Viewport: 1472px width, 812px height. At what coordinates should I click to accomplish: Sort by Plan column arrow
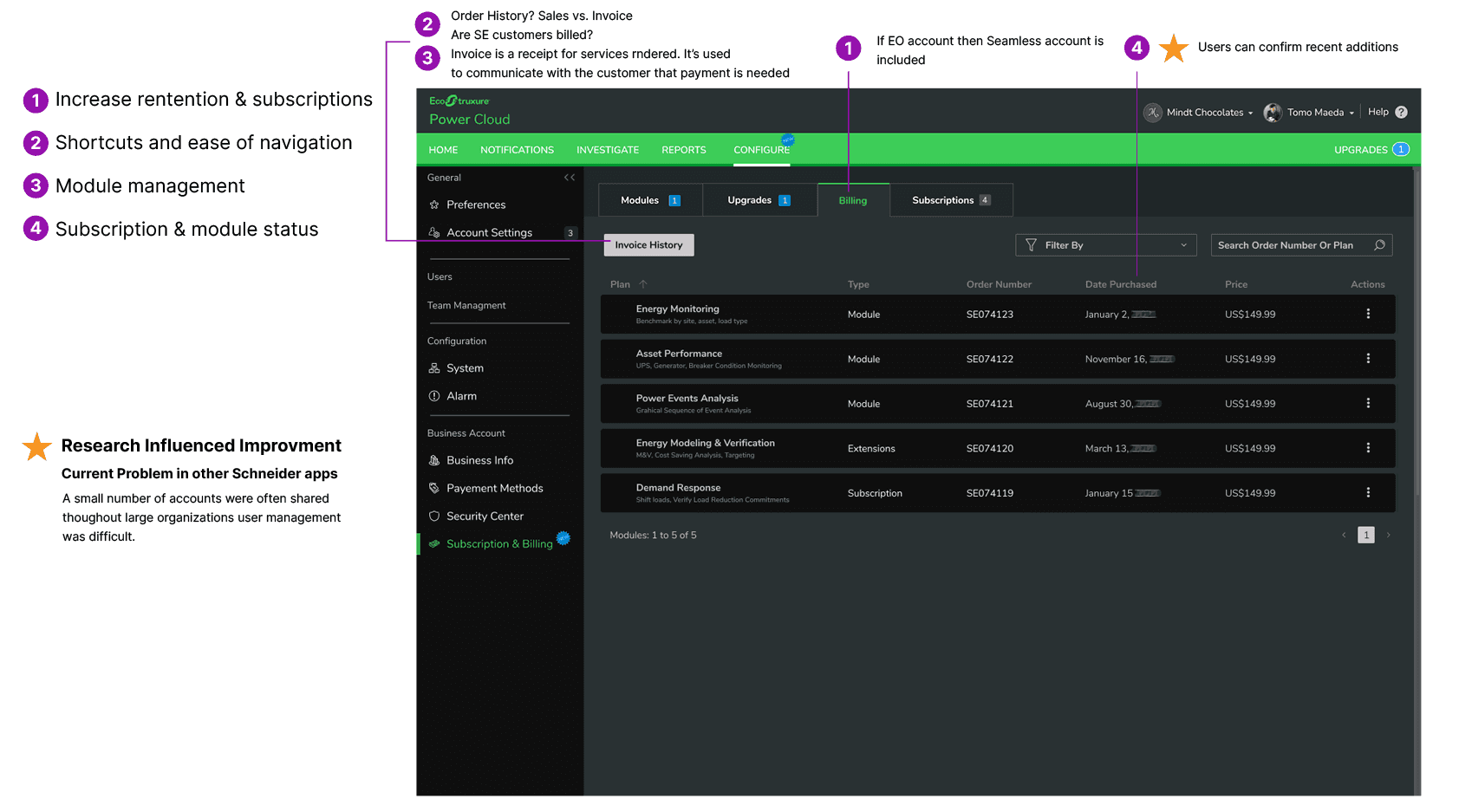click(x=643, y=284)
